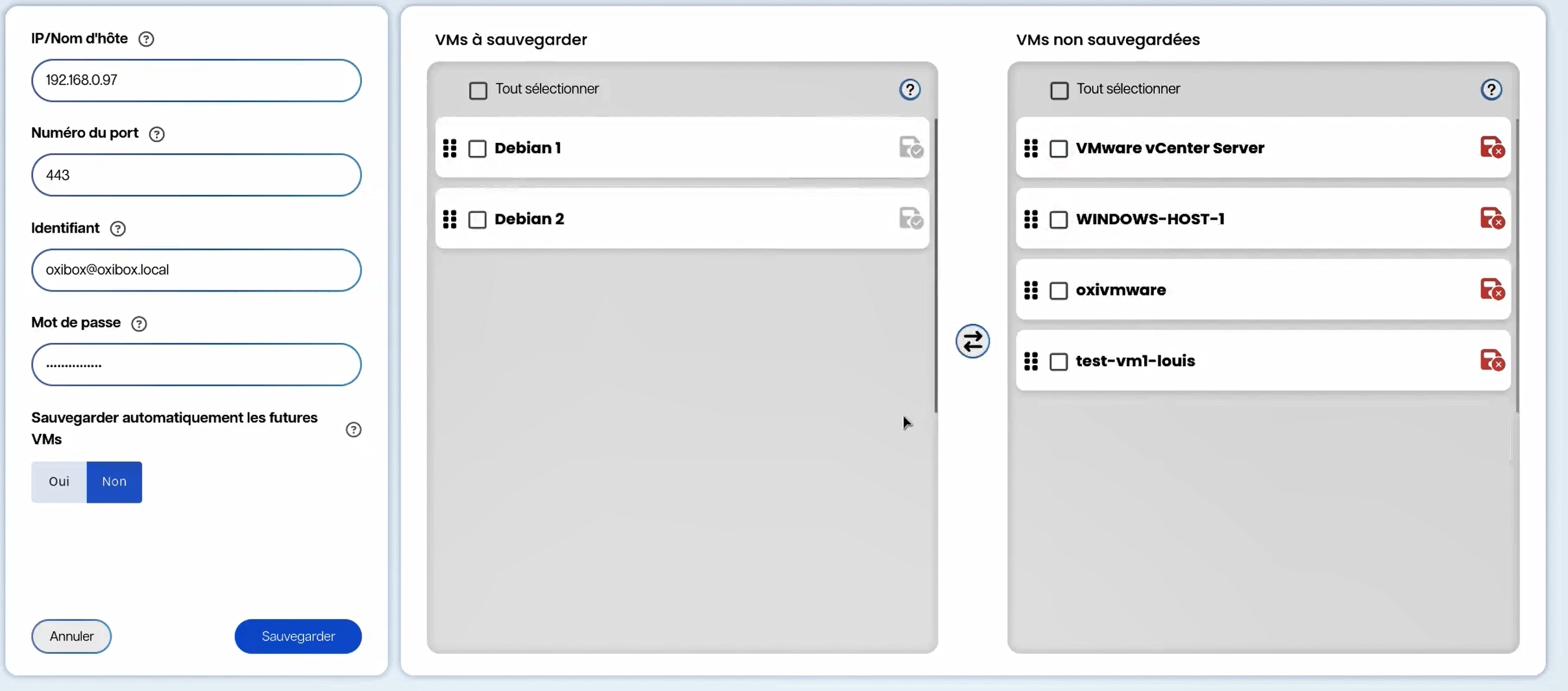
Task: Open help icon in VMs à sauvegarder panel
Action: coord(910,89)
